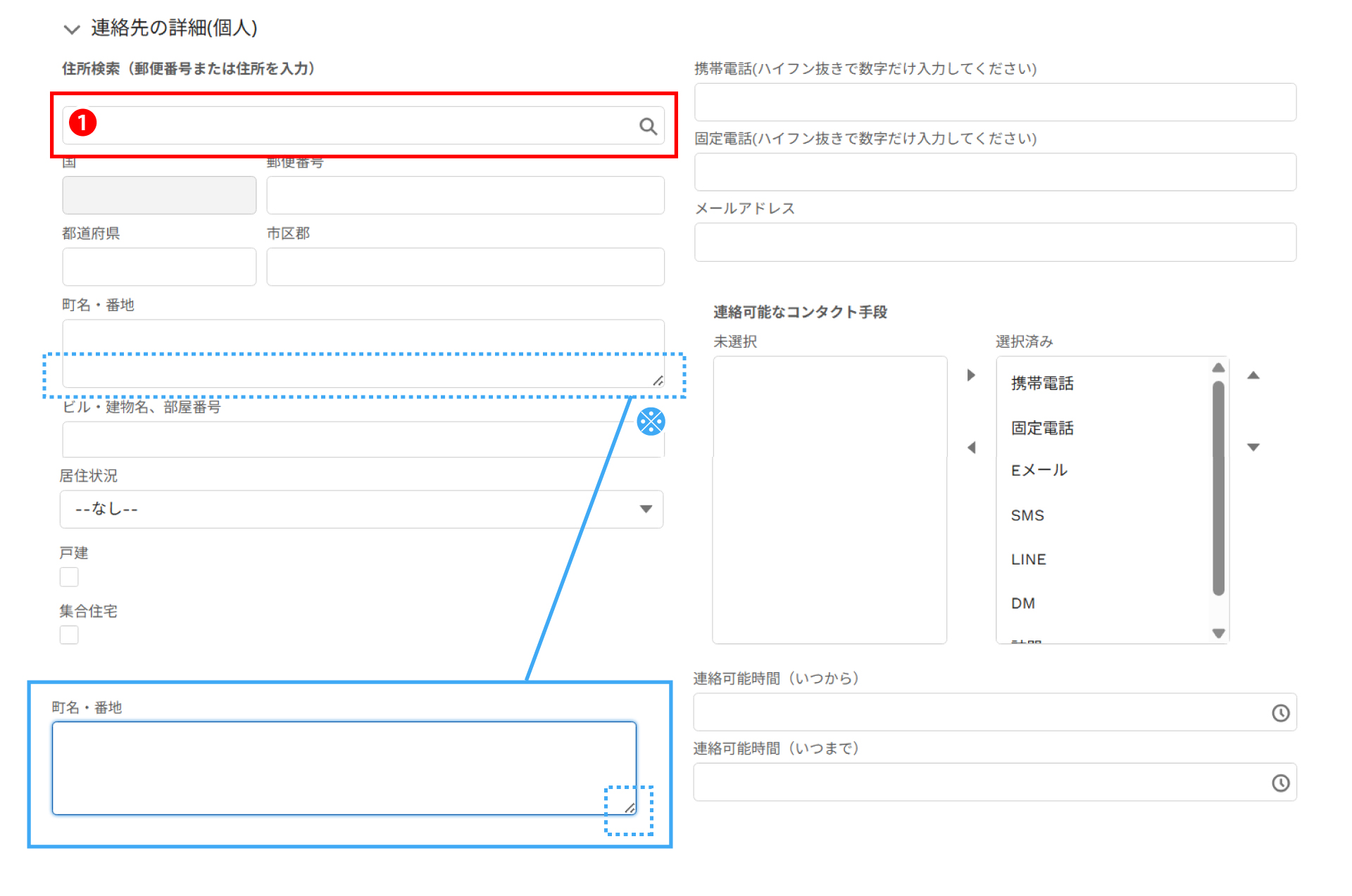The width and height of the screenshot is (1352, 896).
Task: Move selected item to 選択済み with right arrow
Action: tap(971, 375)
